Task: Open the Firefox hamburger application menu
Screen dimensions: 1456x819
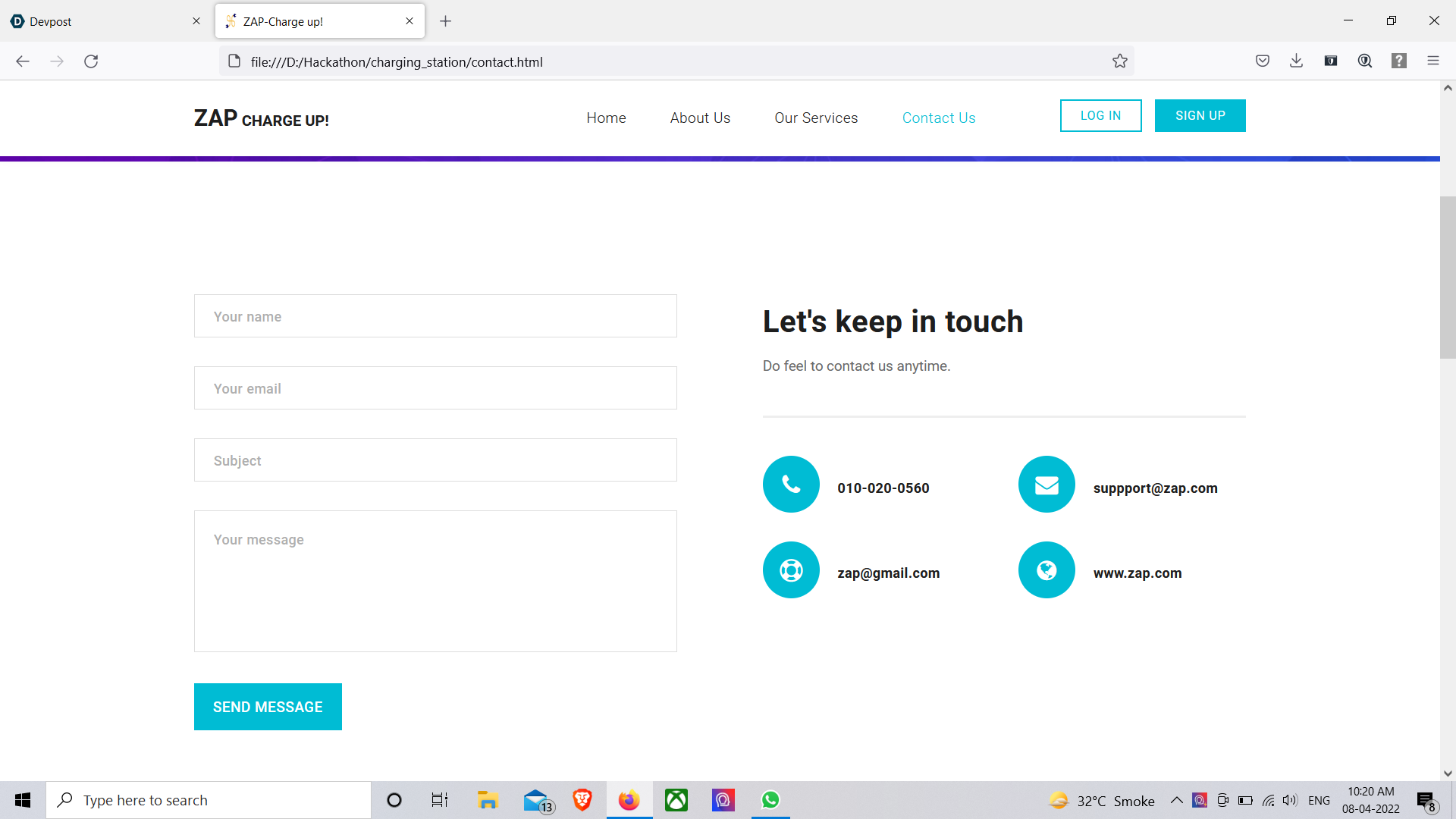Action: point(1432,61)
